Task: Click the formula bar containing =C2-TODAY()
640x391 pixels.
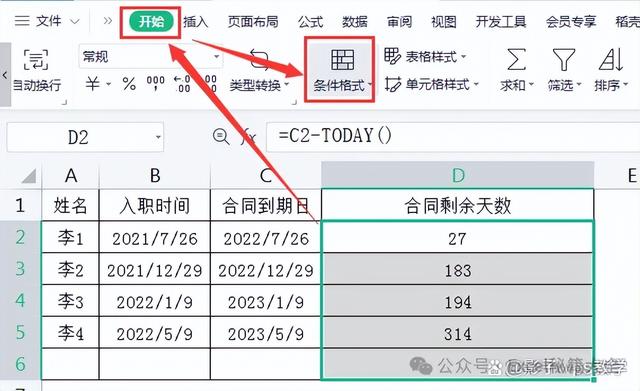Action: 453,137
